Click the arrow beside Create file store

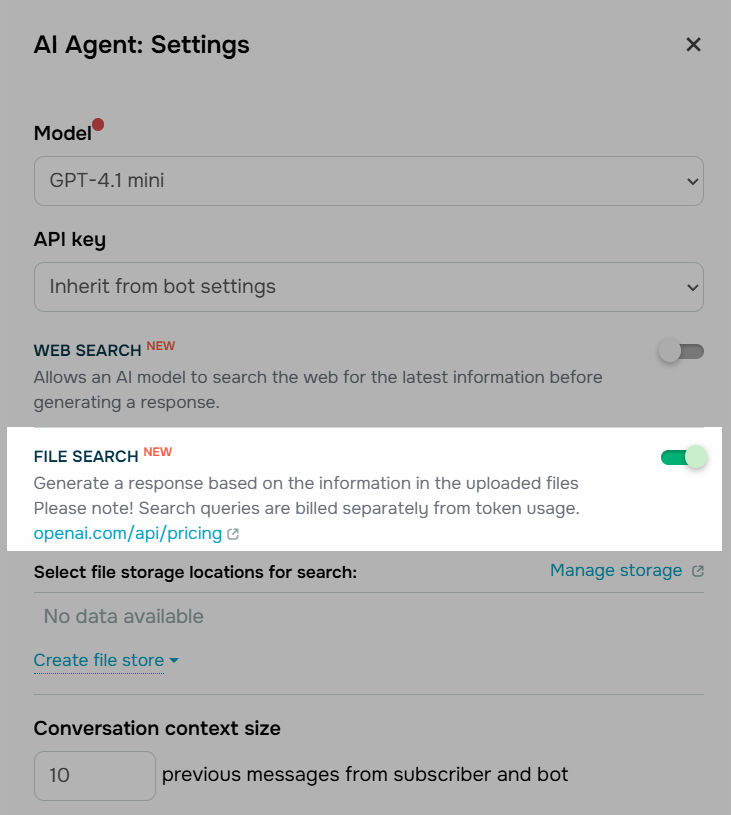tap(173, 660)
